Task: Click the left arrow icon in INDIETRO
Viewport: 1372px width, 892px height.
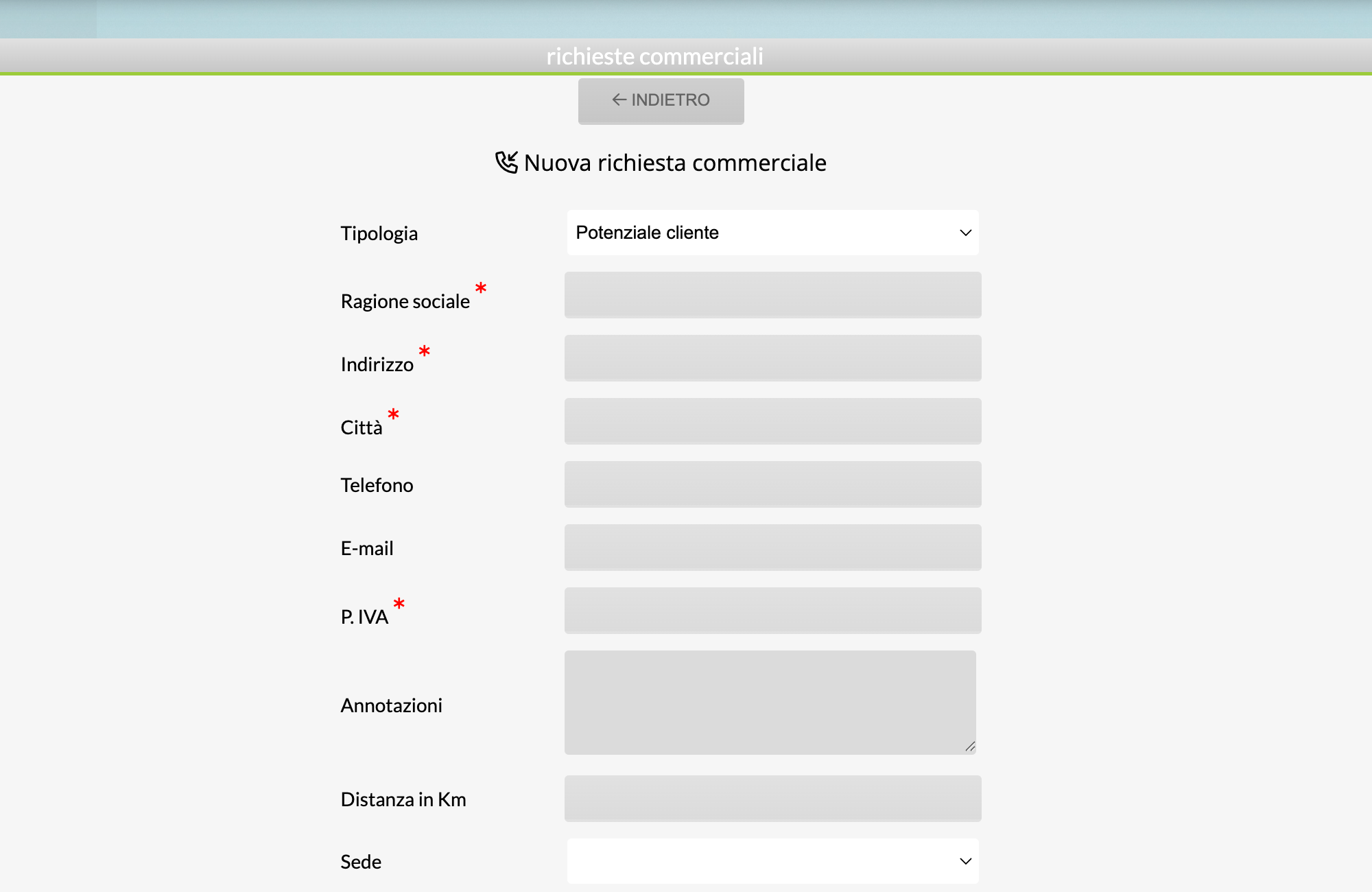Action: (619, 100)
